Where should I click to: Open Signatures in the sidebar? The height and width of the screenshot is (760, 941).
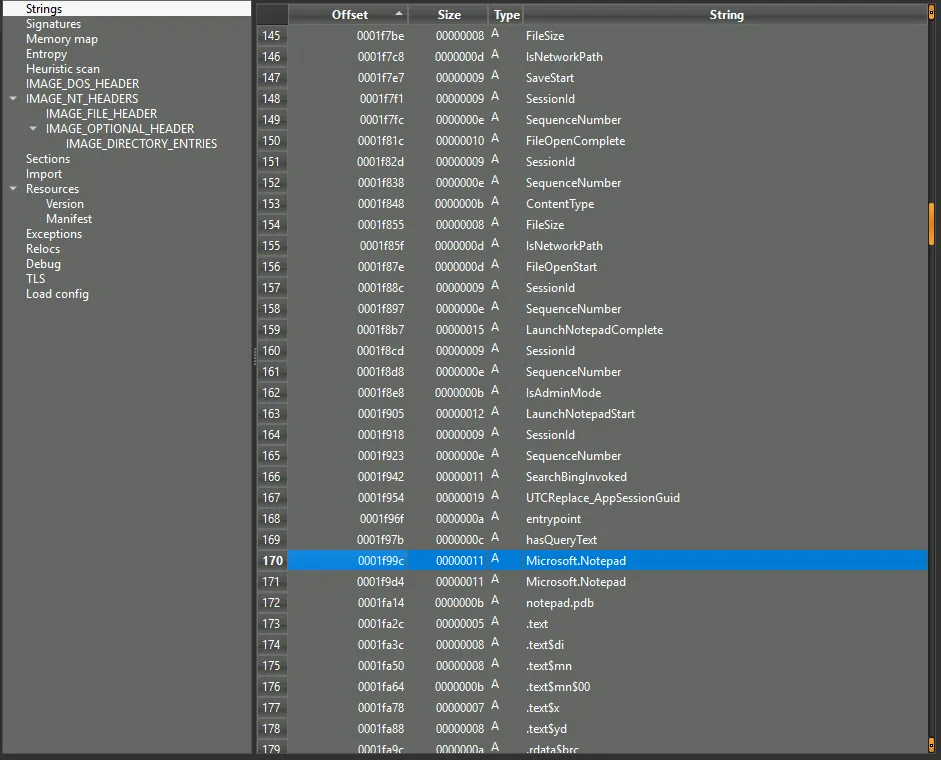[53, 23]
